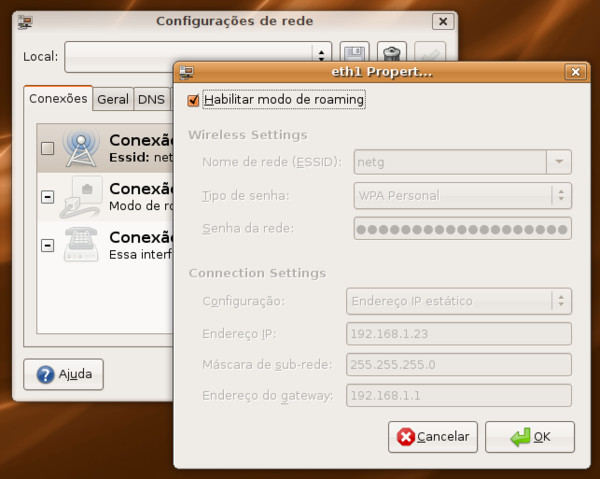Click the wireless antenna connection icon

[81, 148]
